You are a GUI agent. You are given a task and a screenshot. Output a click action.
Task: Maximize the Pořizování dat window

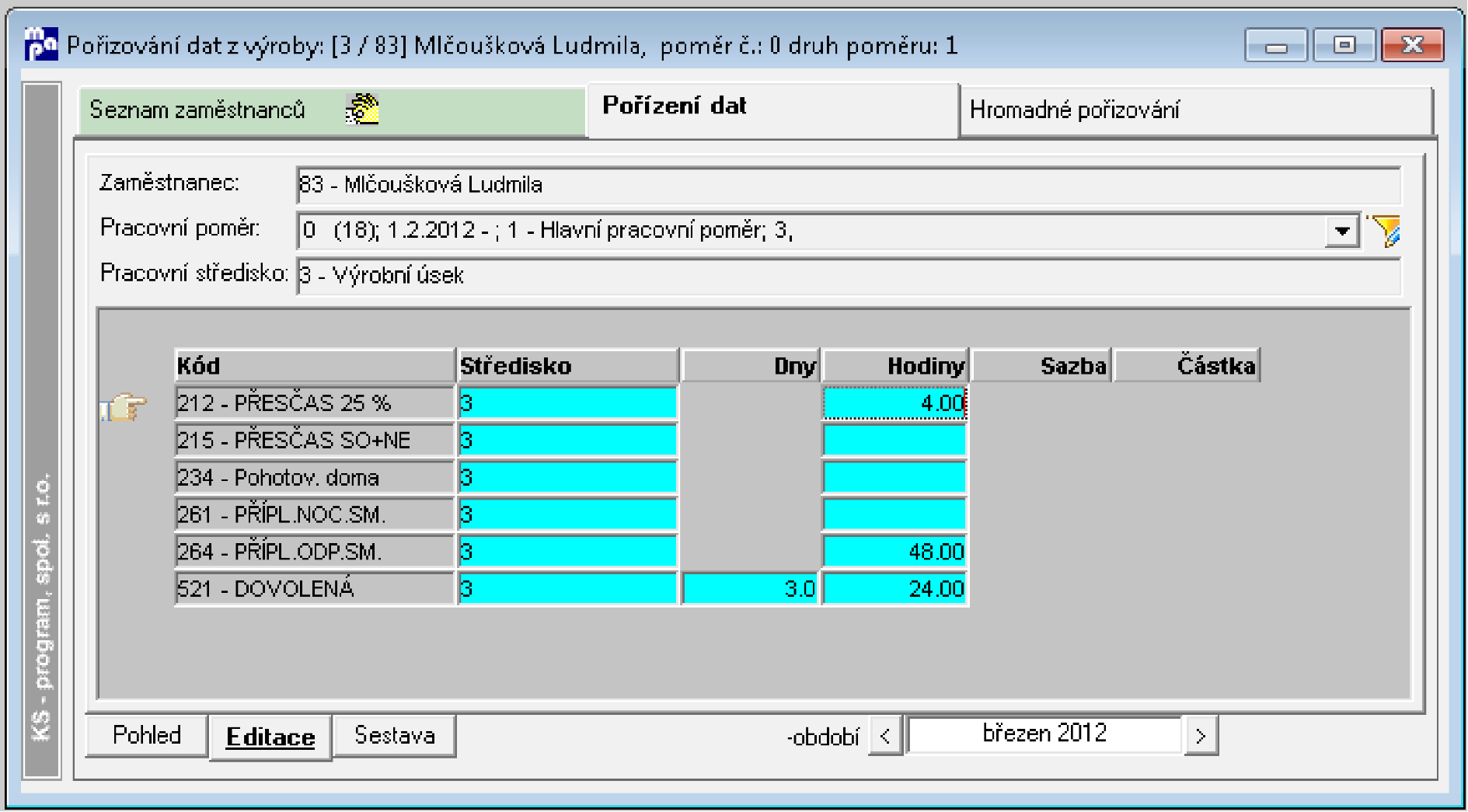(x=1344, y=46)
